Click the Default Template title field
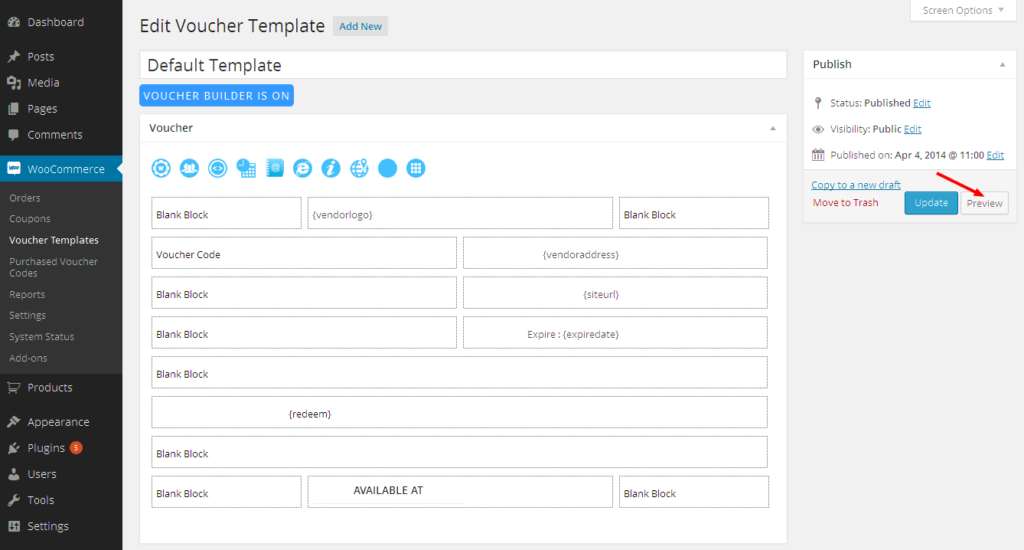The image size is (1024, 550). point(462,65)
